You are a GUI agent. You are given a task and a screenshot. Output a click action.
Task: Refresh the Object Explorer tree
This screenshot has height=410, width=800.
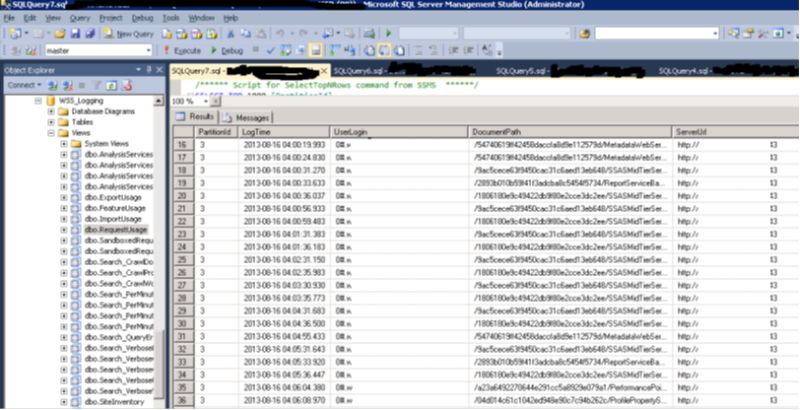(112, 85)
